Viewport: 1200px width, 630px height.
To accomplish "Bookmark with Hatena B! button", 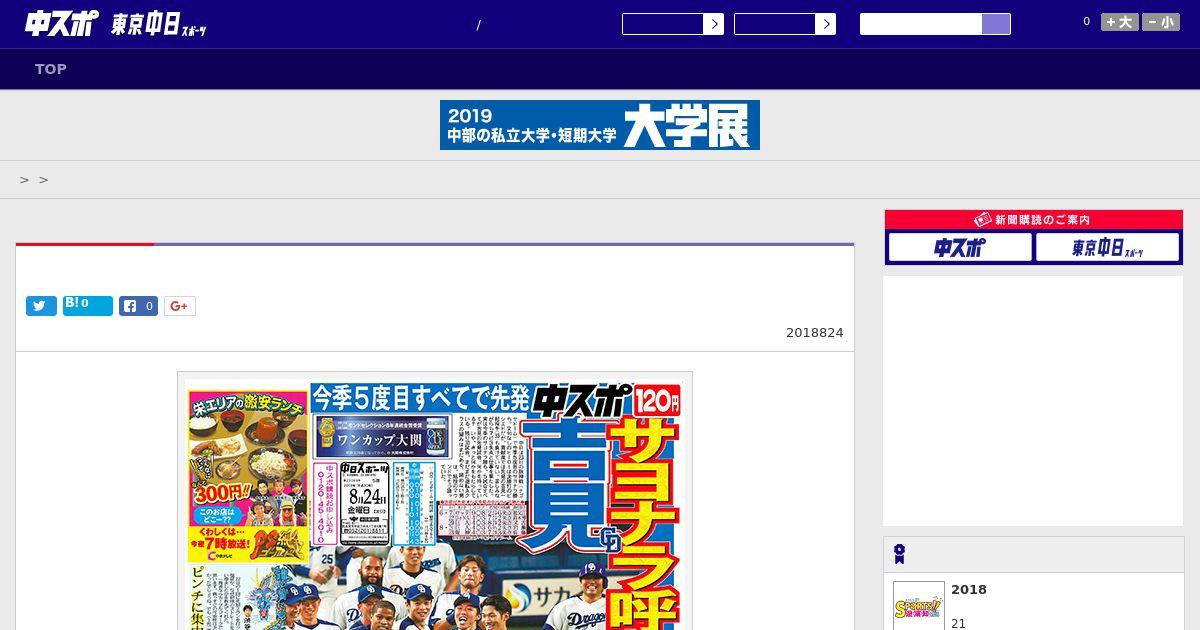I will coord(88,306).
